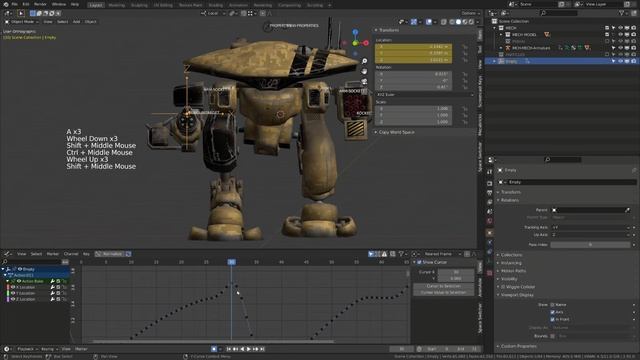
Task: Expand the Custom Properties panel
Action: pyautogui.click(x=518, y=346)
